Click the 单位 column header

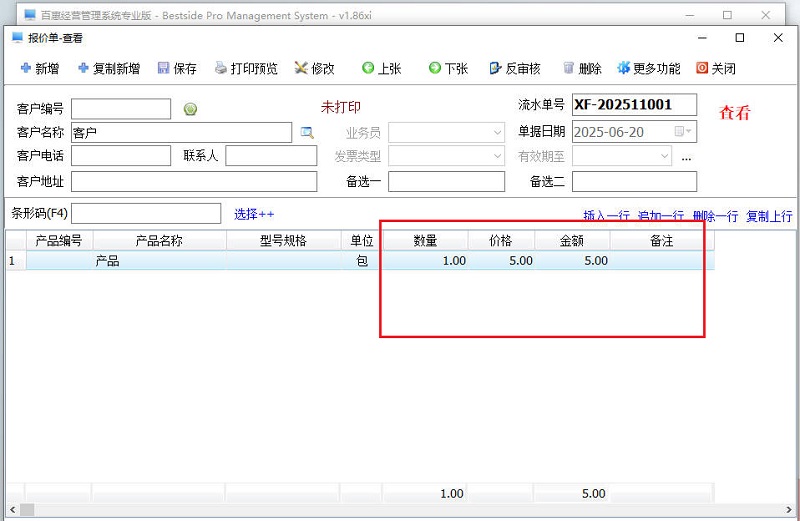click(362, 240)
